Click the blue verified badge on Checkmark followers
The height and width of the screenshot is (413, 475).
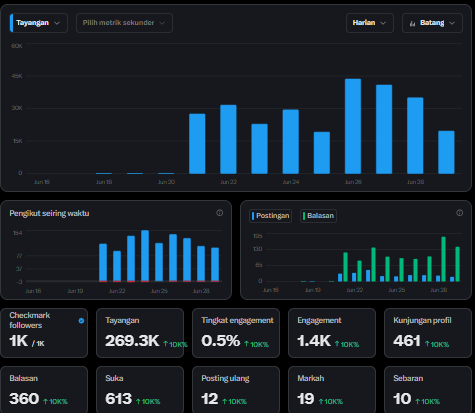coord(81,321)
